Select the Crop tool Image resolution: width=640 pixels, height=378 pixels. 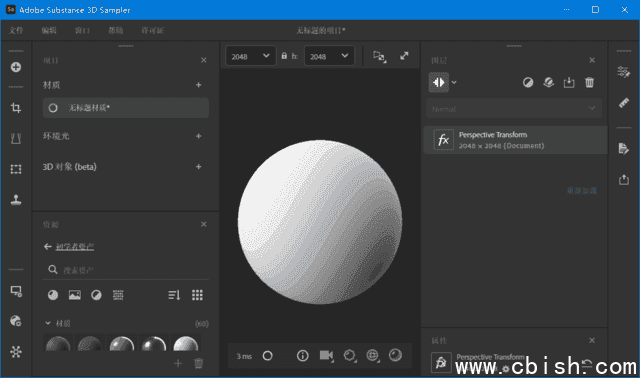pos(16,108)
